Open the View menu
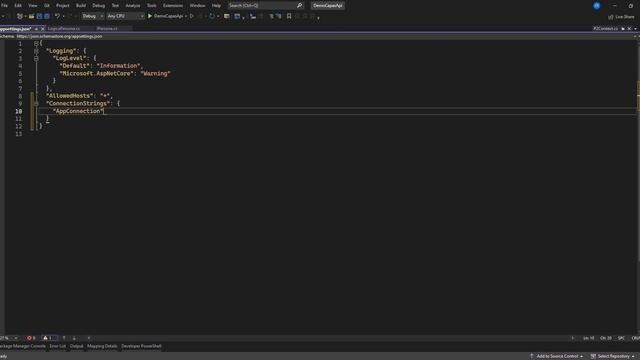This screenshot has width=640, height=360. coord(33,6)
